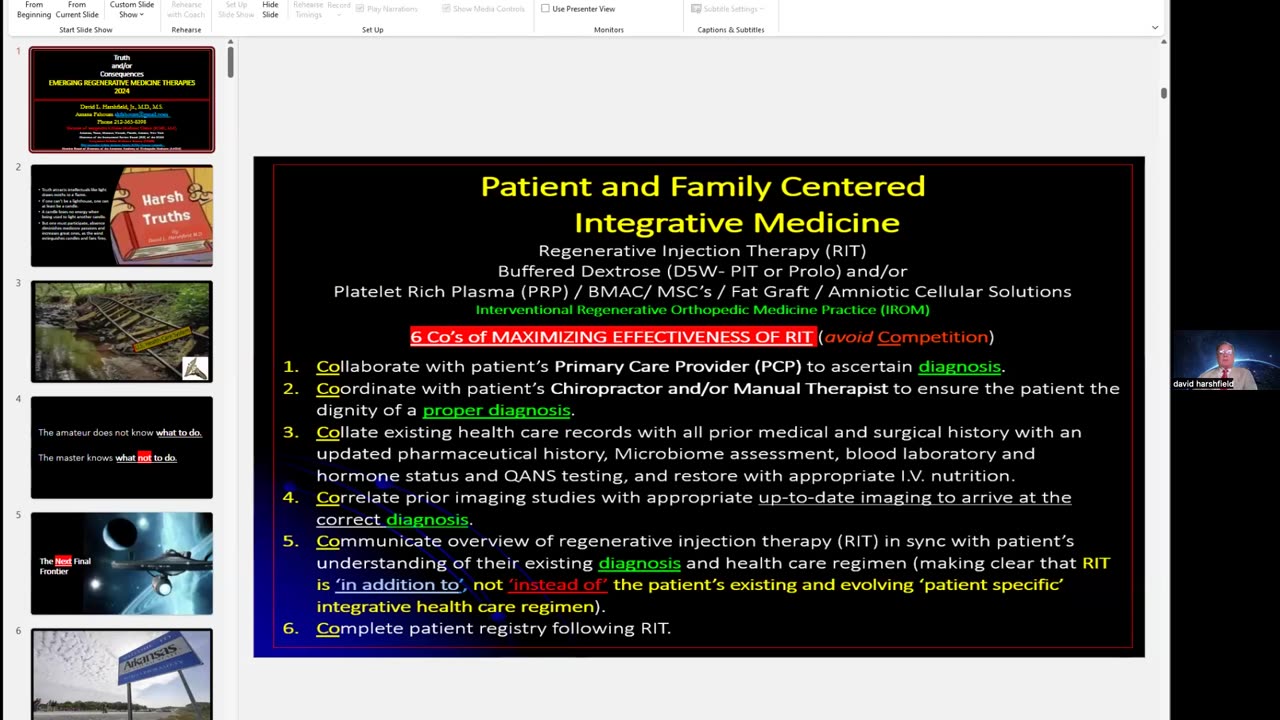1280x720 pixels.
Task: Click 'Regenerative Injection Therapy (RIT)' subtitle line
Action: tap(702, 251)
